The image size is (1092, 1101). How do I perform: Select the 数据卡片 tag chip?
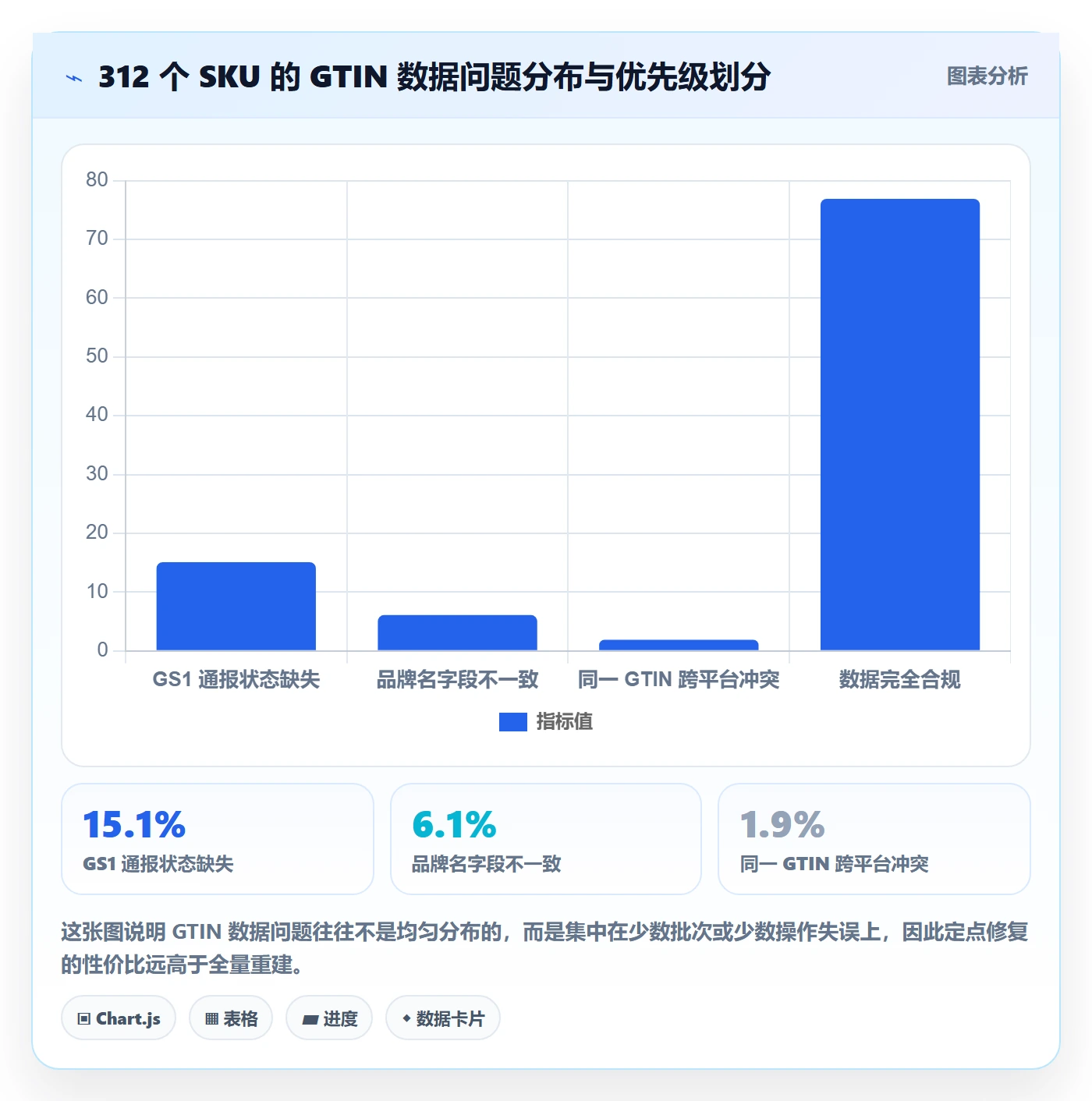(x=443, y=1018)
